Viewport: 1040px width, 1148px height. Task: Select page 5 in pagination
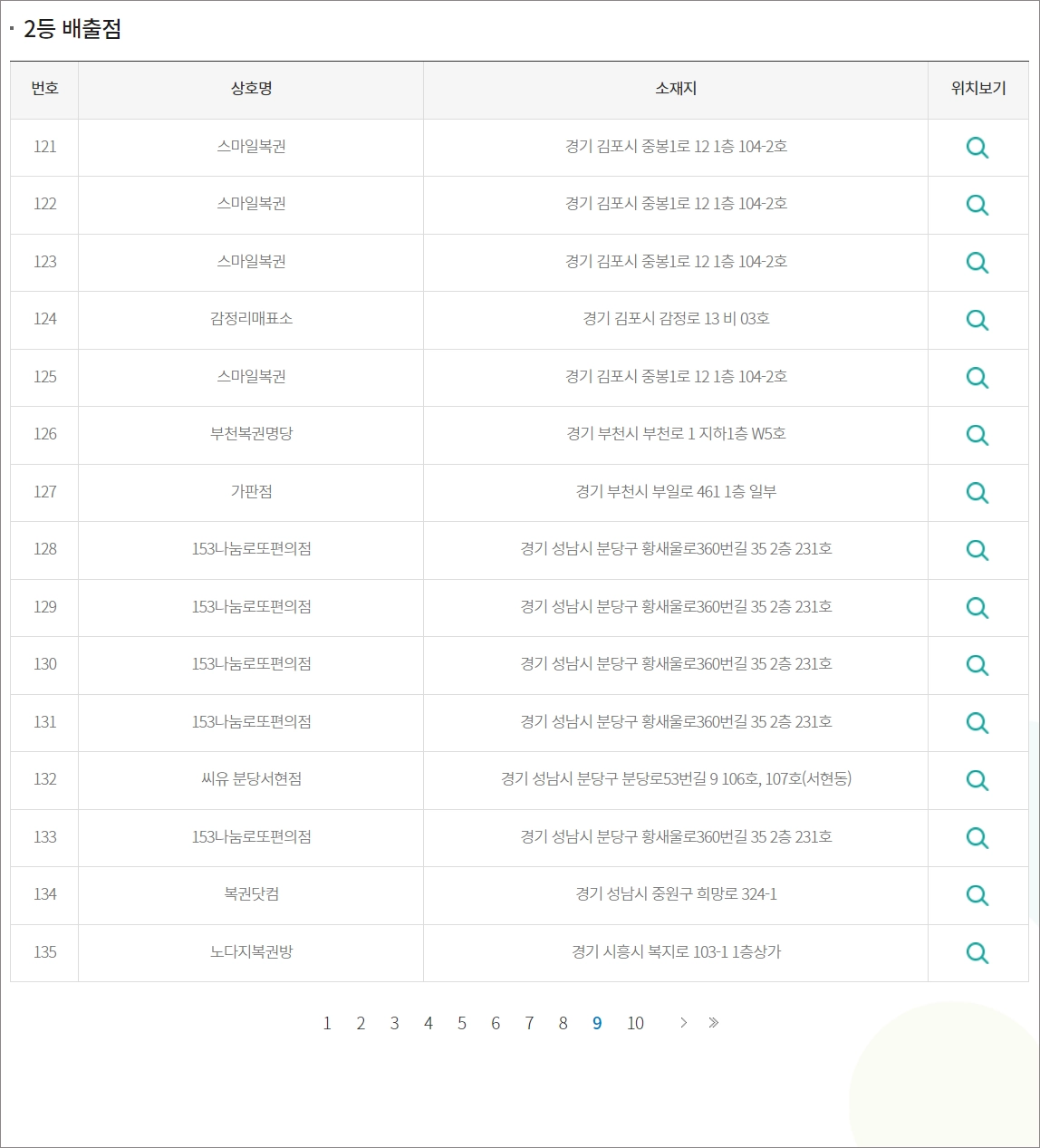[x=462, y=1023]
